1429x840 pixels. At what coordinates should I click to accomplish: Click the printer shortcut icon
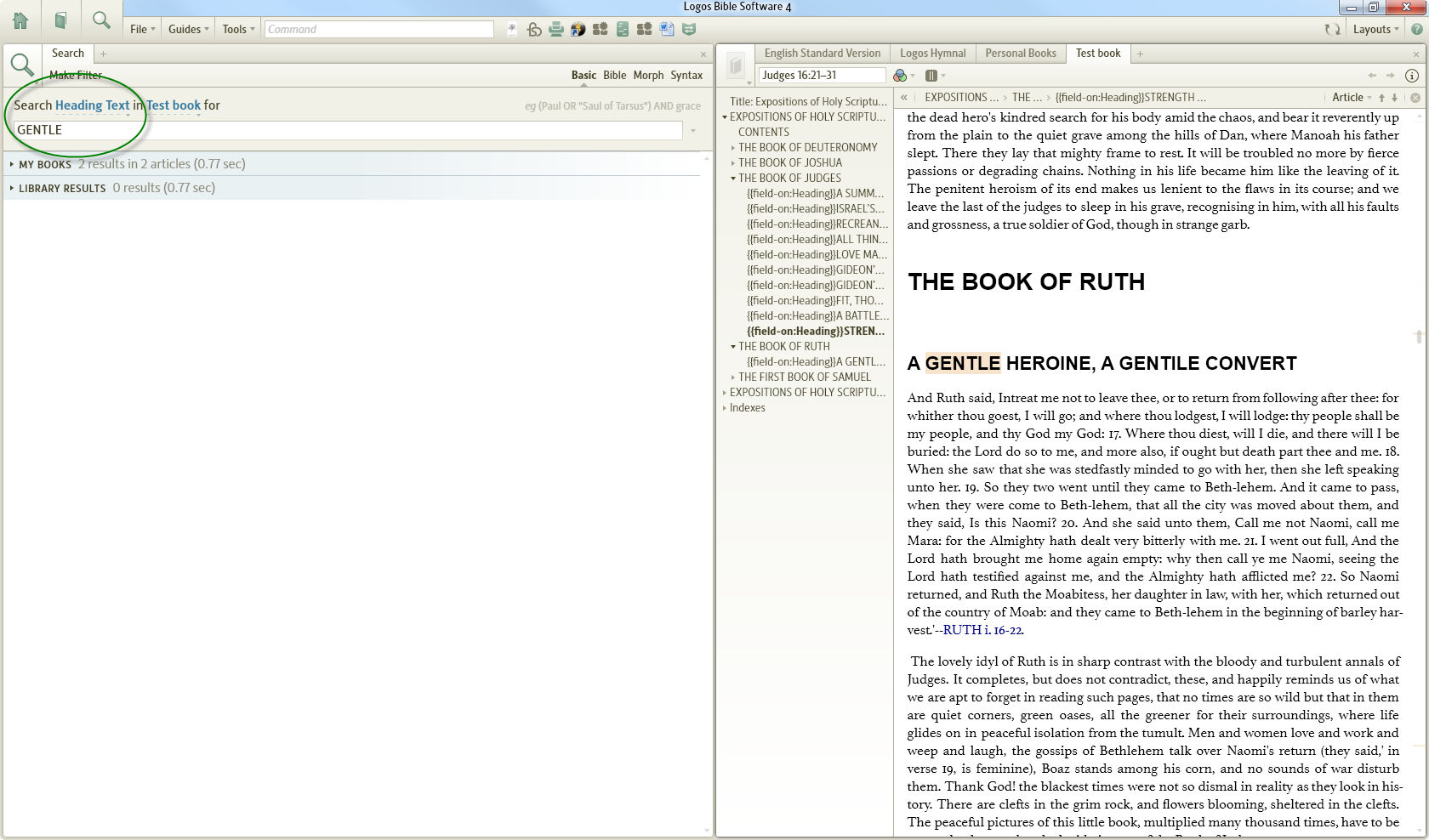click(x=556, y=29)
